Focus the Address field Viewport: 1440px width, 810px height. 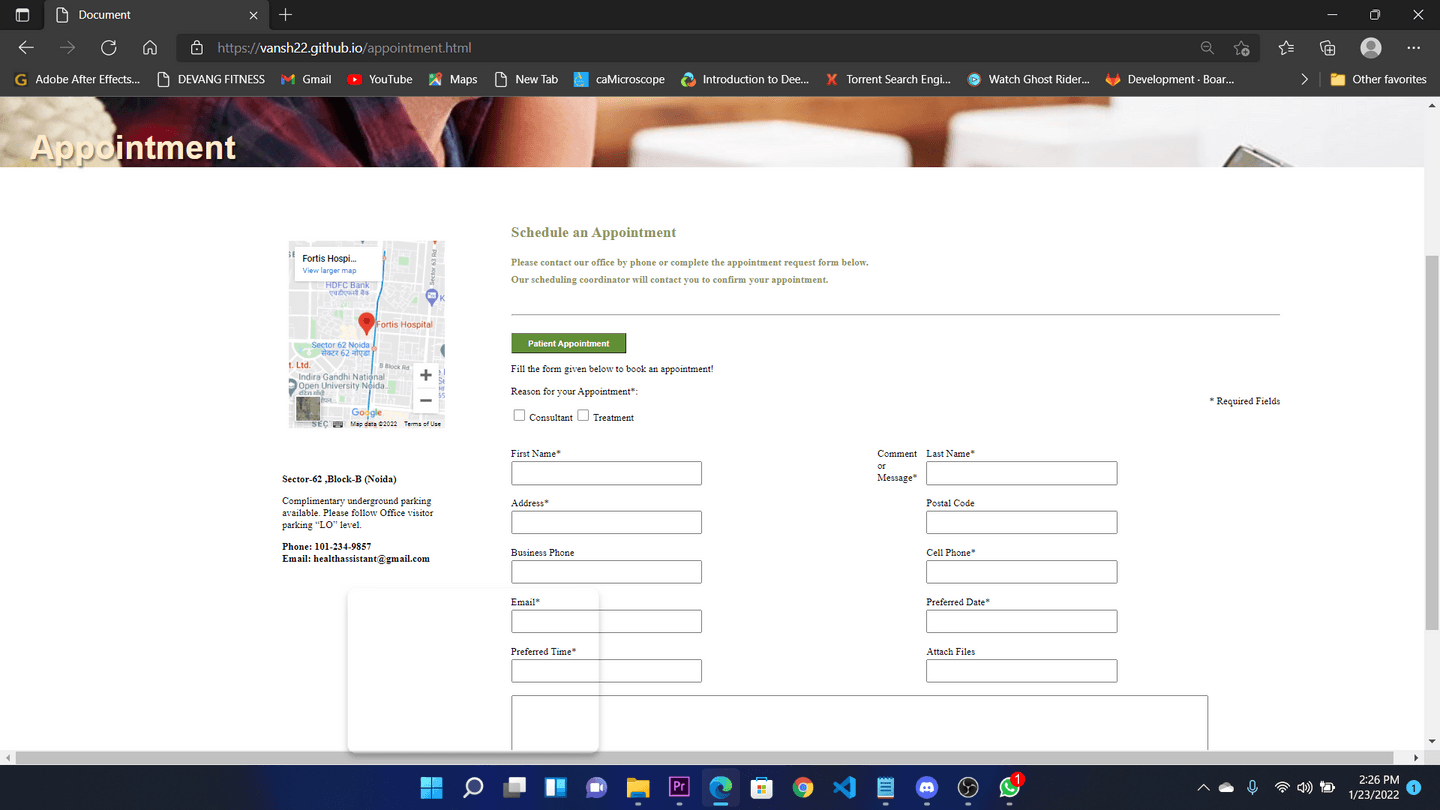pos(606,522)
